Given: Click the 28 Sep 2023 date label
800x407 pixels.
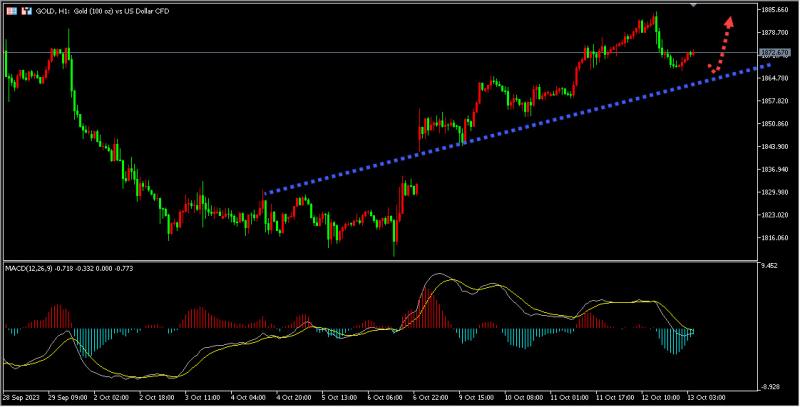Looking at the screenshot, I should pyautogui.click(x=20, y=397).
